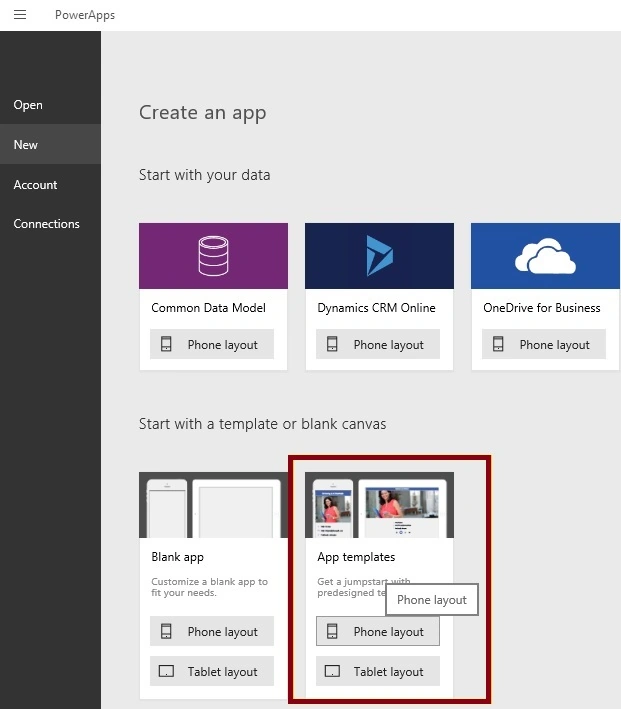Click the PowerApps title text
The height and width of the screenshot is (709, 621).
point(85,15)
